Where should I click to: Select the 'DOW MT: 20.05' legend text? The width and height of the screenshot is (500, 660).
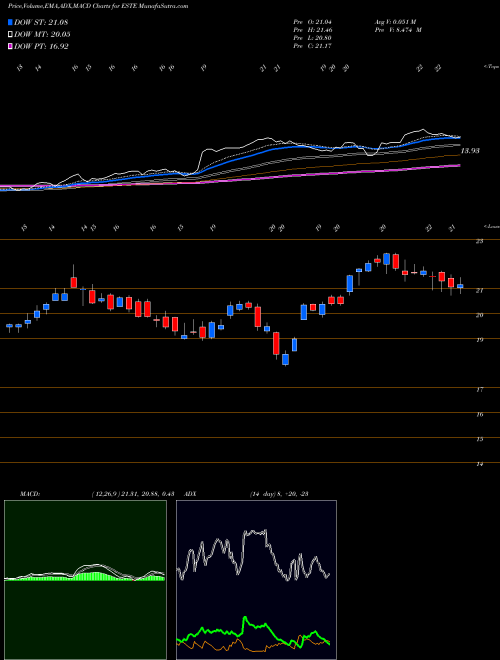[x=42, y=35]
